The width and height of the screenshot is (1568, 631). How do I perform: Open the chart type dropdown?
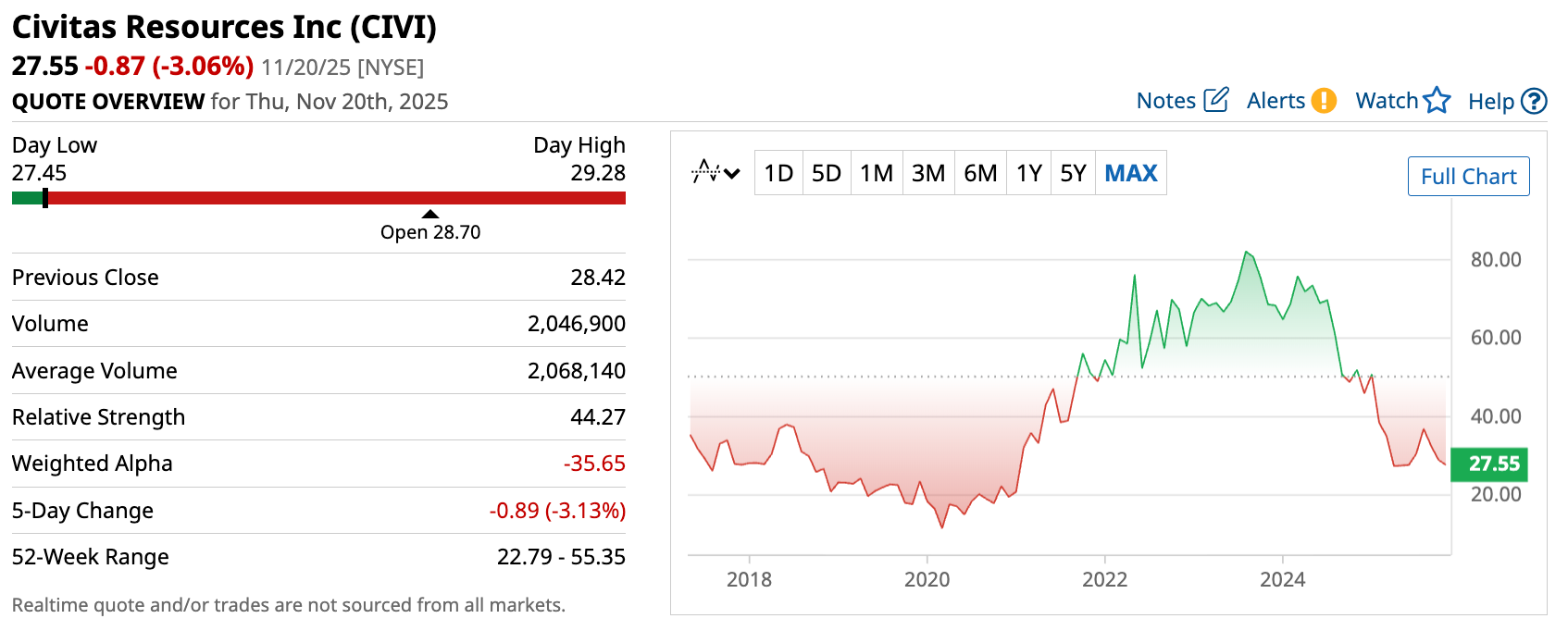pos(716,173)
